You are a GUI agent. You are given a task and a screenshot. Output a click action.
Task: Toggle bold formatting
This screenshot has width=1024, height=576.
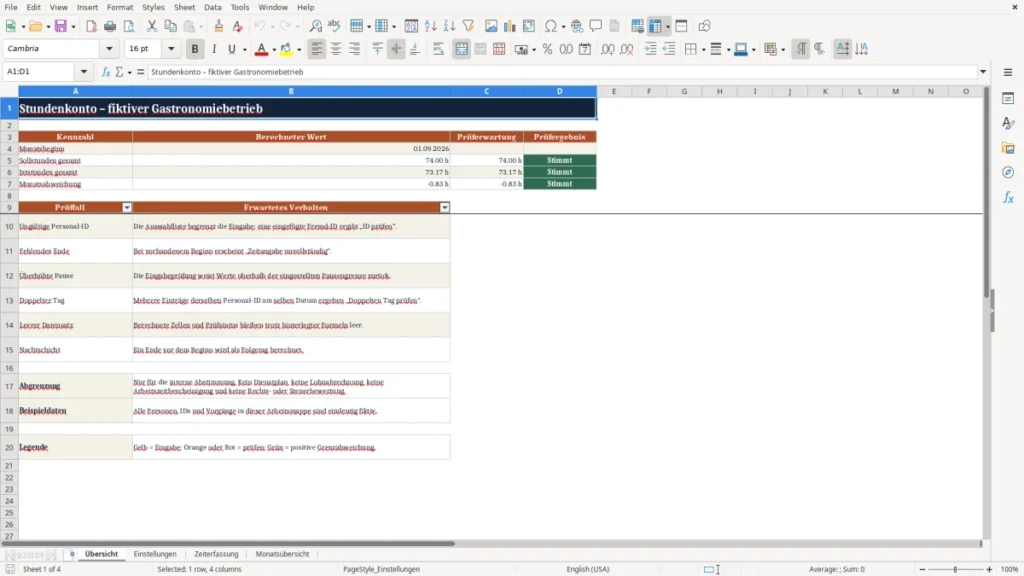click(195, 49)
